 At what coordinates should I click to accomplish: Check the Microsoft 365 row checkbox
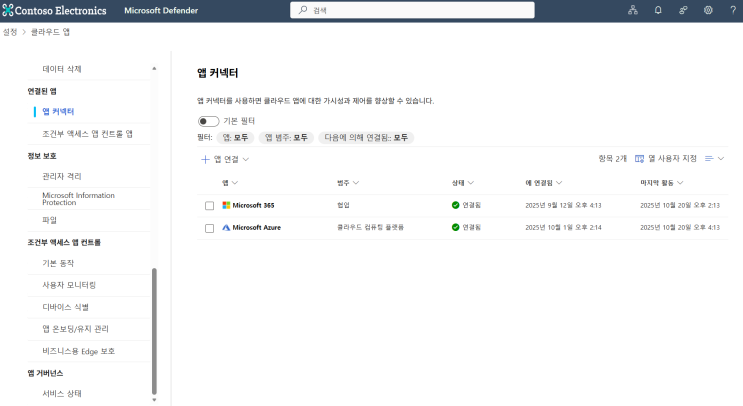coord(209,206)
